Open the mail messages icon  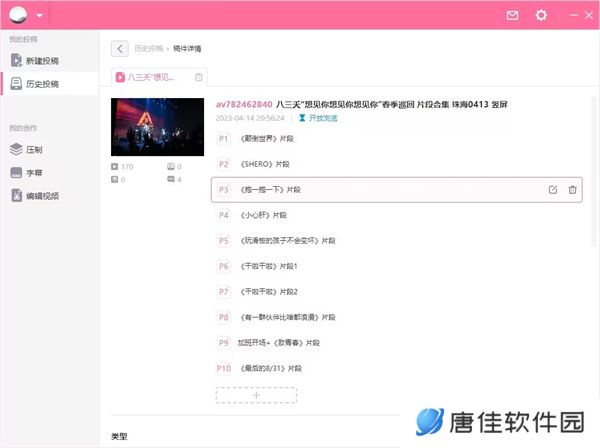512,15
